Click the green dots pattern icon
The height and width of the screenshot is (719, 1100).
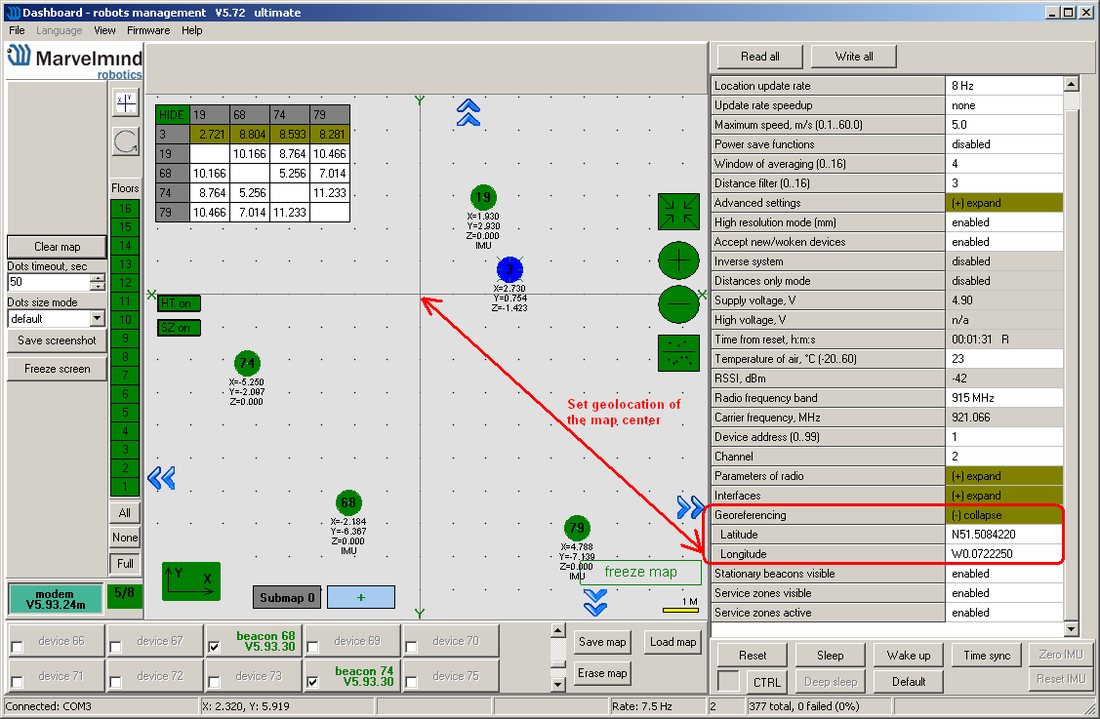click(678, 353)
